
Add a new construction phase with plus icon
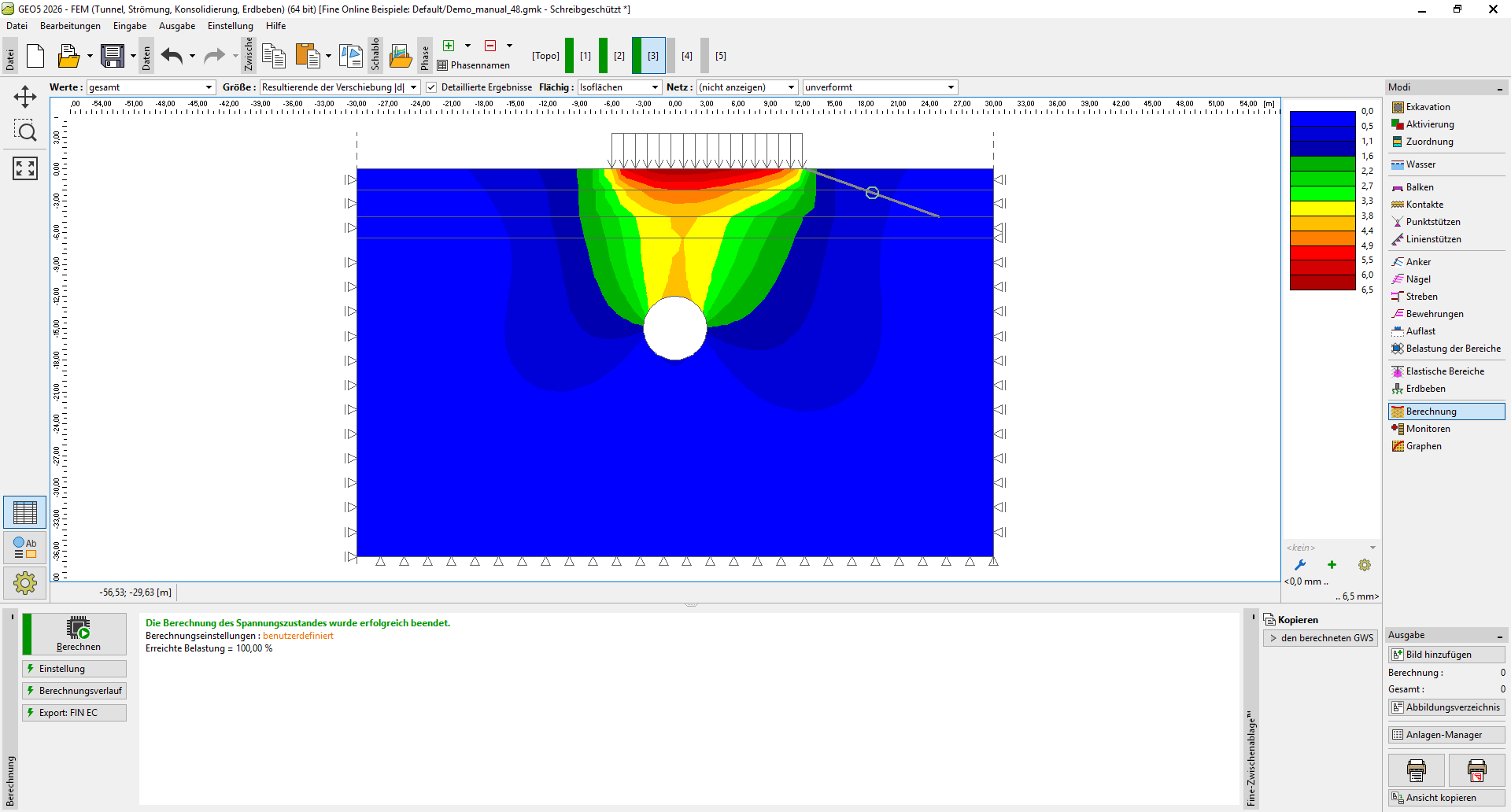[449, 46]
